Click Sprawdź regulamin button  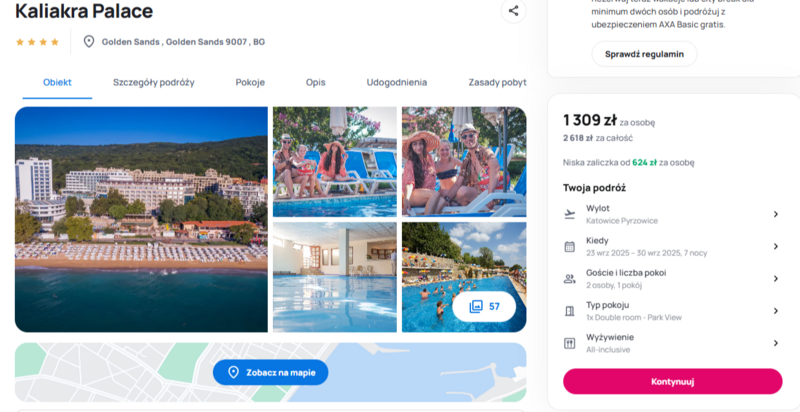(x=644, y=54)
